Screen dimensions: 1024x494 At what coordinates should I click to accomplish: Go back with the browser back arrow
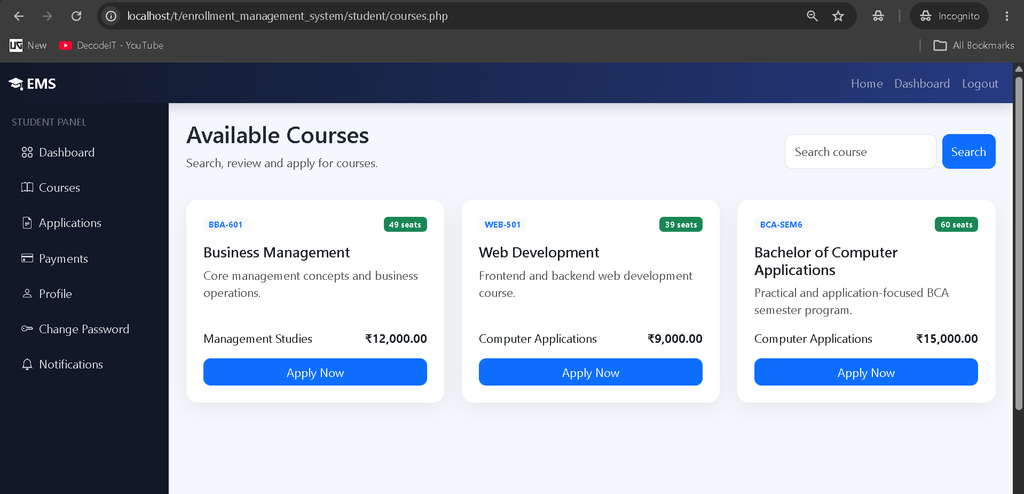coord(18,16)
